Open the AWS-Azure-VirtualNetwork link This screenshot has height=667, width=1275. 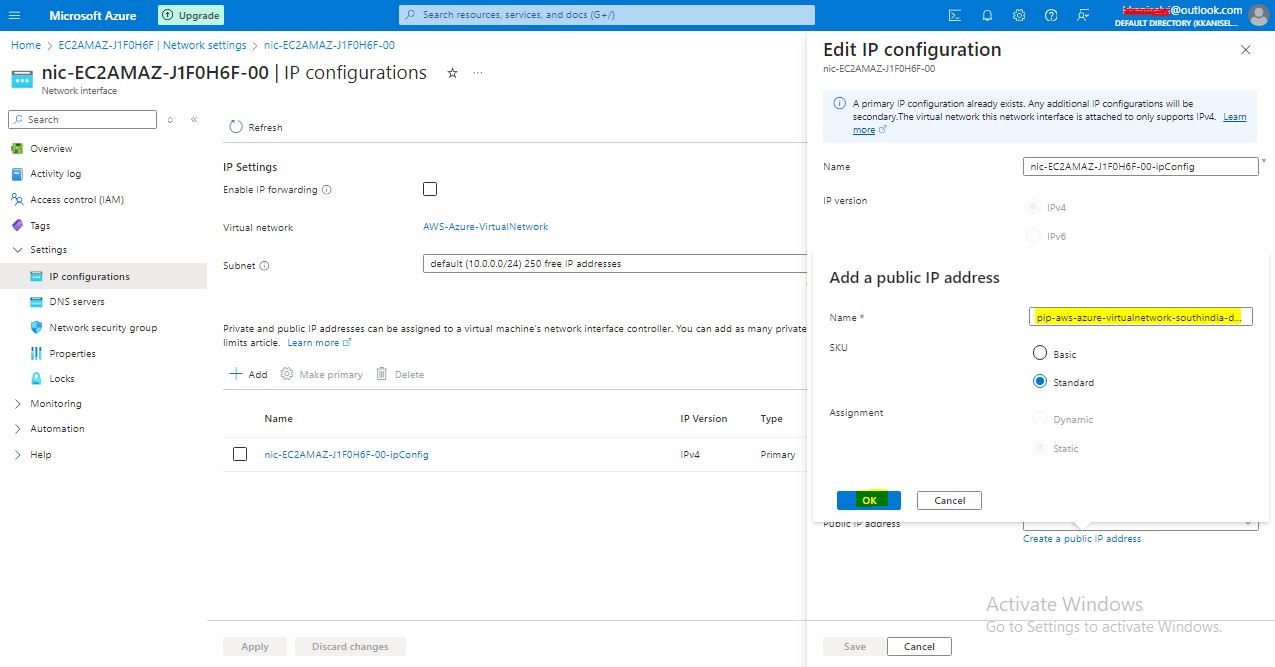486,227
